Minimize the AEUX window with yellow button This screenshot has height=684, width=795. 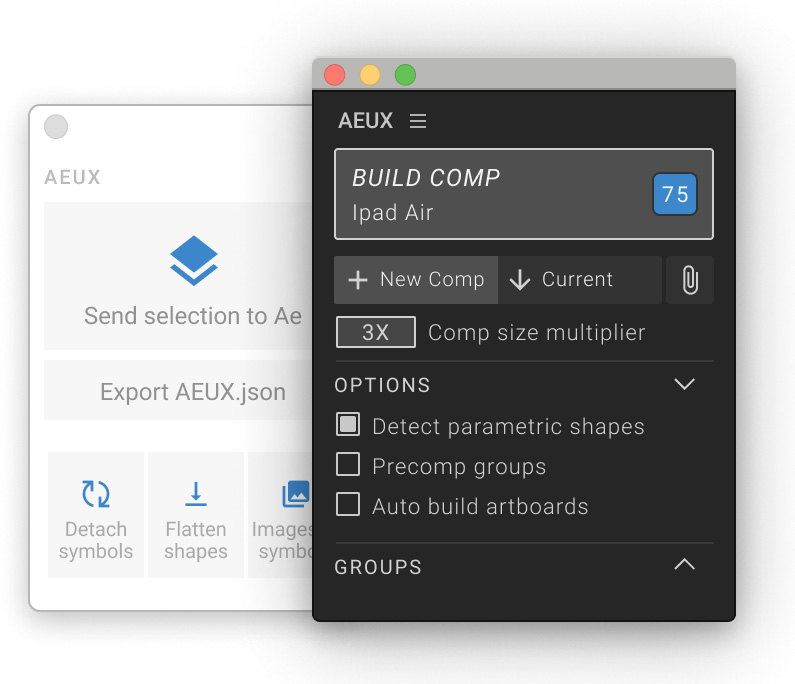click(x=370, y=75)
